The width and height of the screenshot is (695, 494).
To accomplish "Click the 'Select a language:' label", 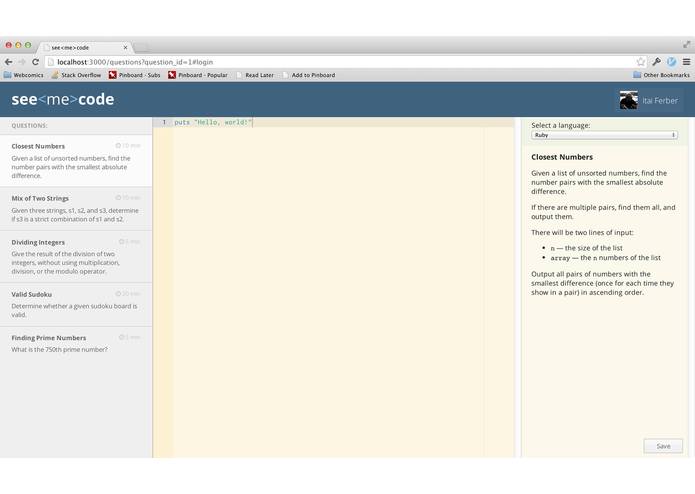I will [x=561, y=125].
